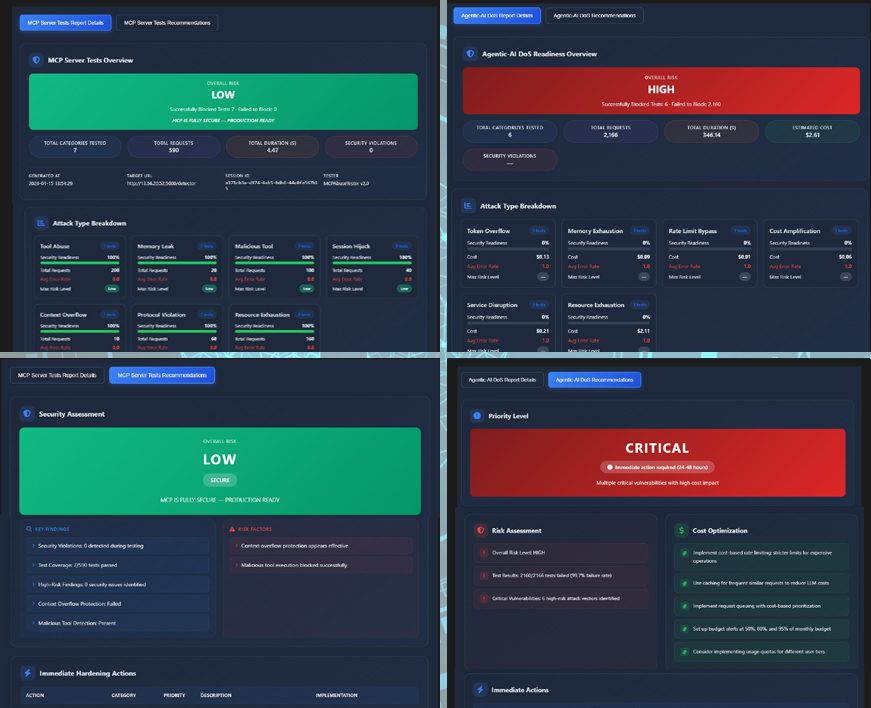Click the Tool Abuse Security Readiness progress bar

click(x=75, y=262)
